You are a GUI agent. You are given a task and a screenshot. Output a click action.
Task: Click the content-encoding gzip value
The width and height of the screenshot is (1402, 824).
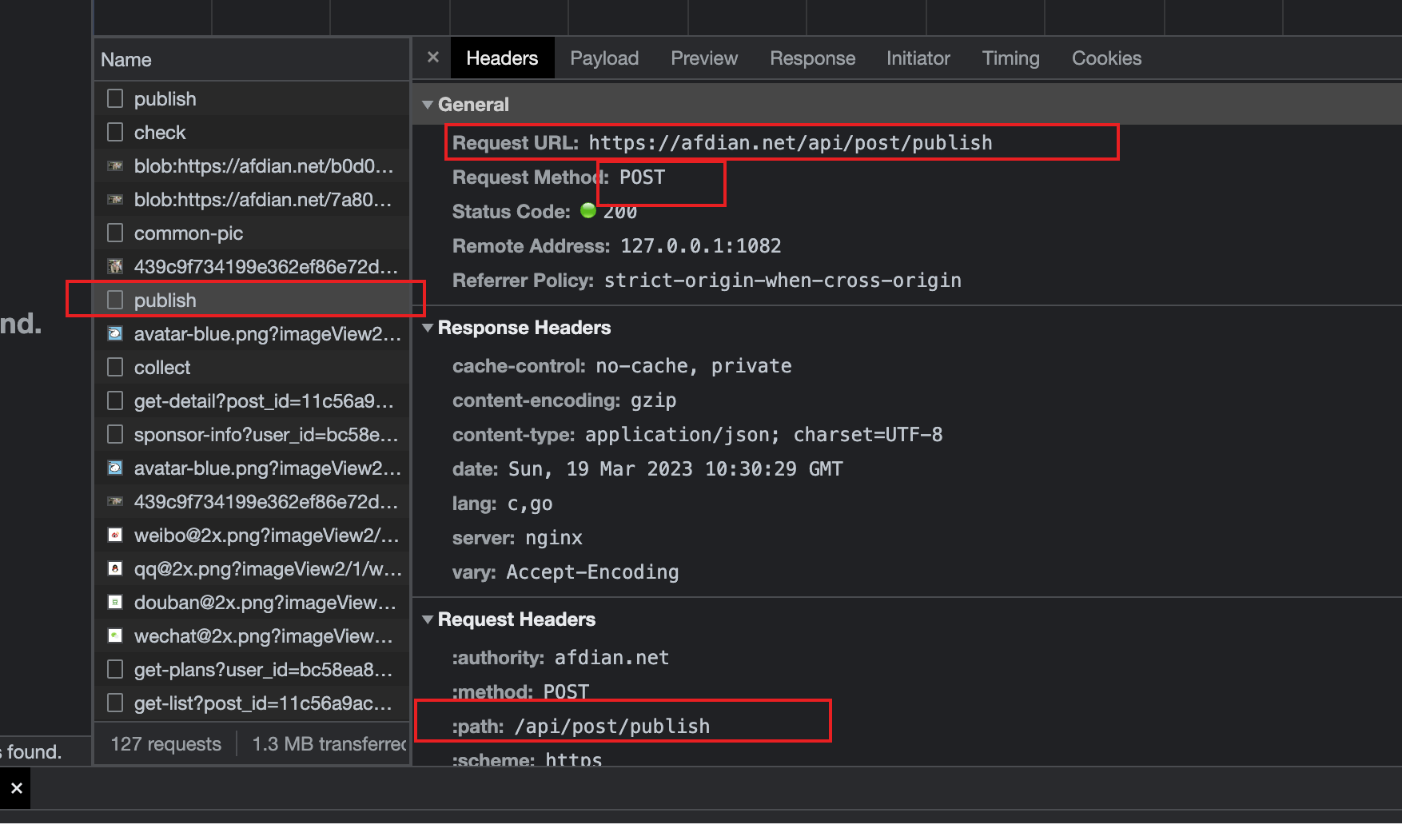[x=653, y=400]
